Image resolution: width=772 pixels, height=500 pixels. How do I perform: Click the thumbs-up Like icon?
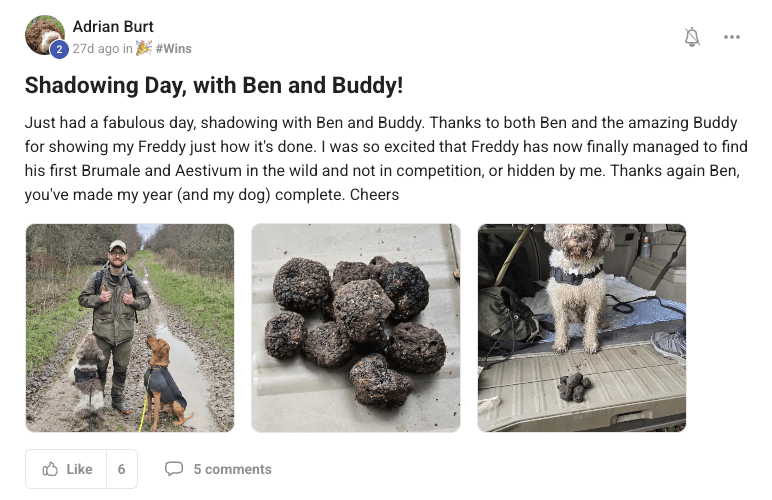coord(51,469)
